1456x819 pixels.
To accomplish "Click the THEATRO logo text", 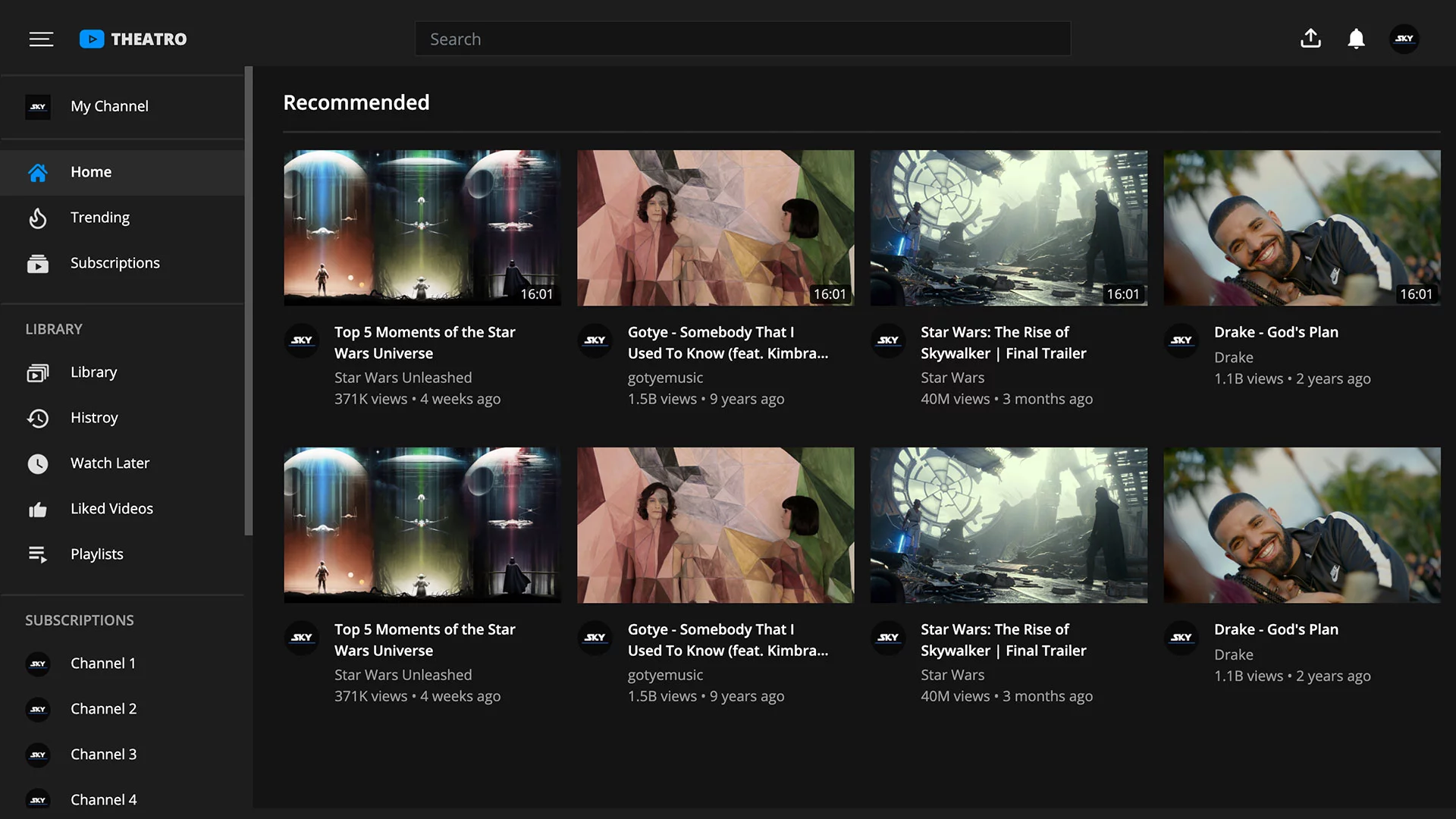I will [x=149, y=39].
